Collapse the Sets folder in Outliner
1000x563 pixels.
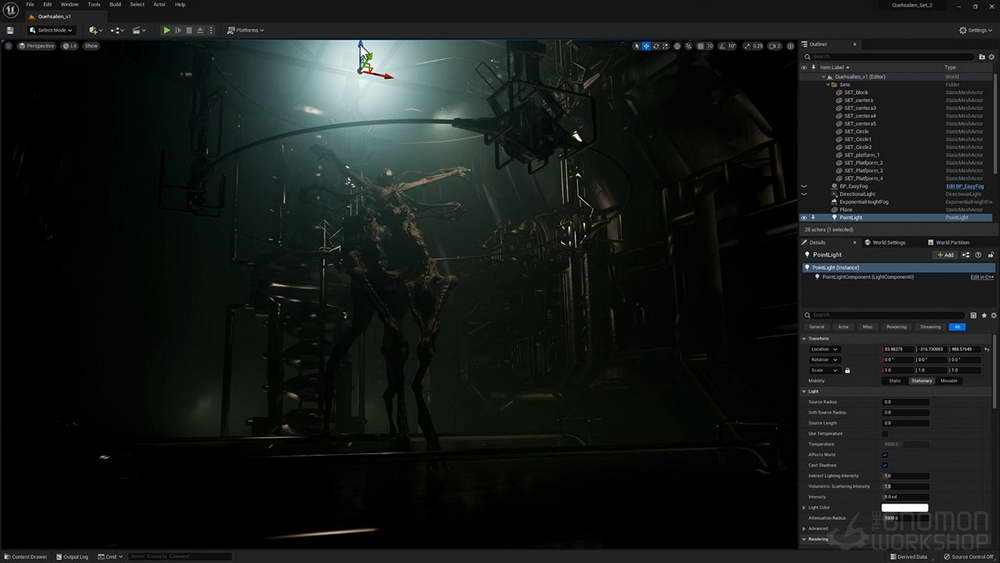coord(828,84)
